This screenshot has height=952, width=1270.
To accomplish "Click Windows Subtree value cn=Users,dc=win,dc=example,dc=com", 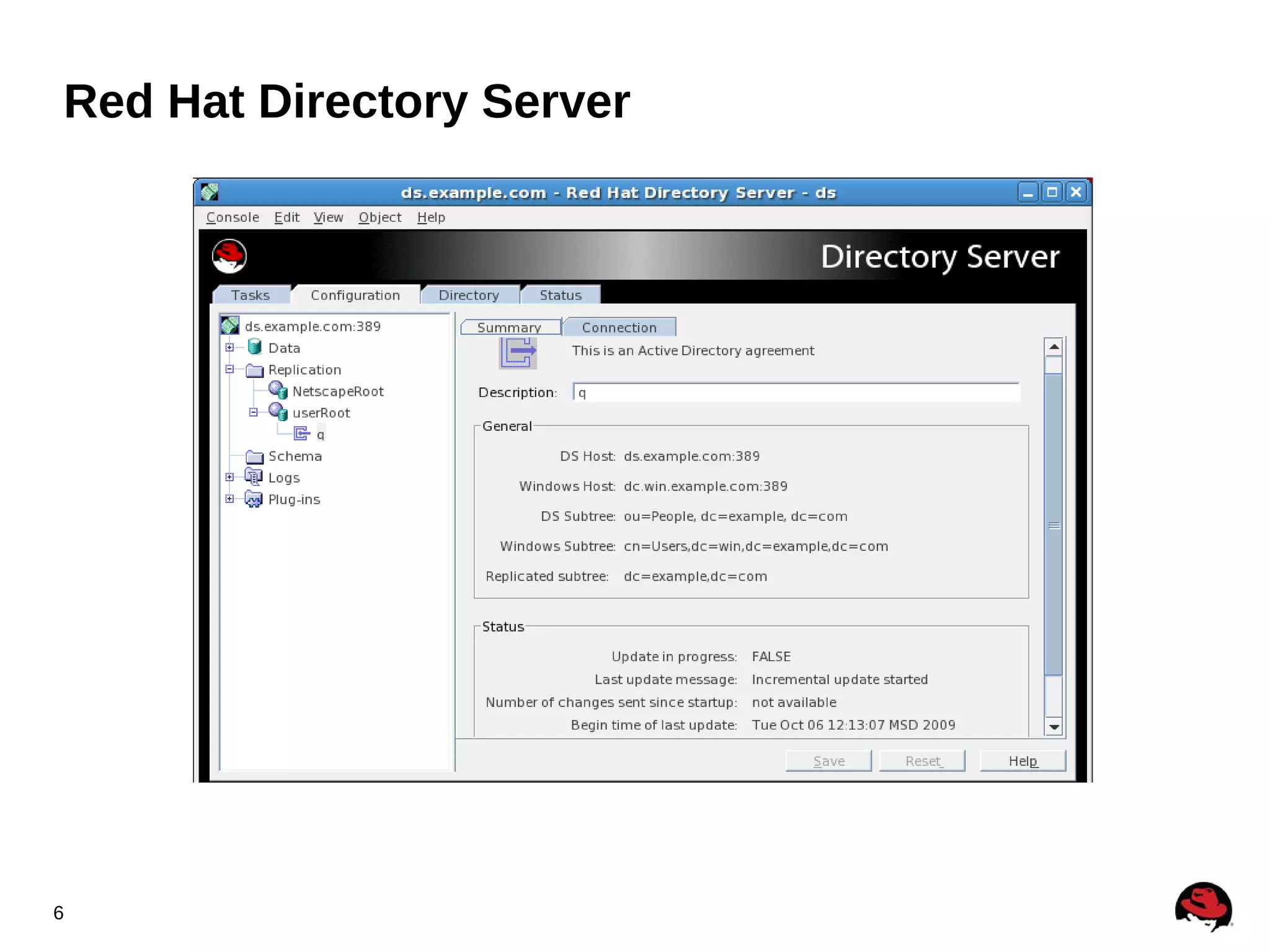I will click(756, 546).
